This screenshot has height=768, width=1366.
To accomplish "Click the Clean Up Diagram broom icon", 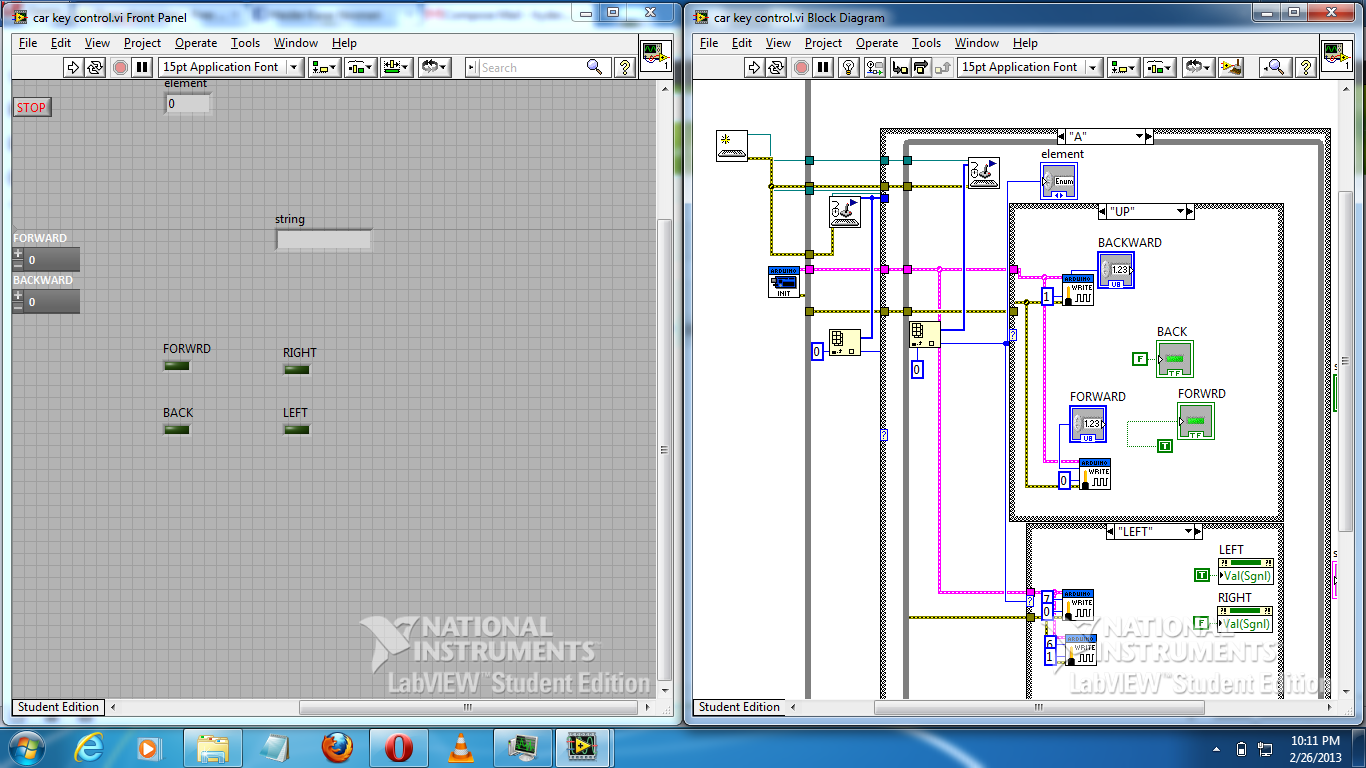I will click(x=1230, y=67).
